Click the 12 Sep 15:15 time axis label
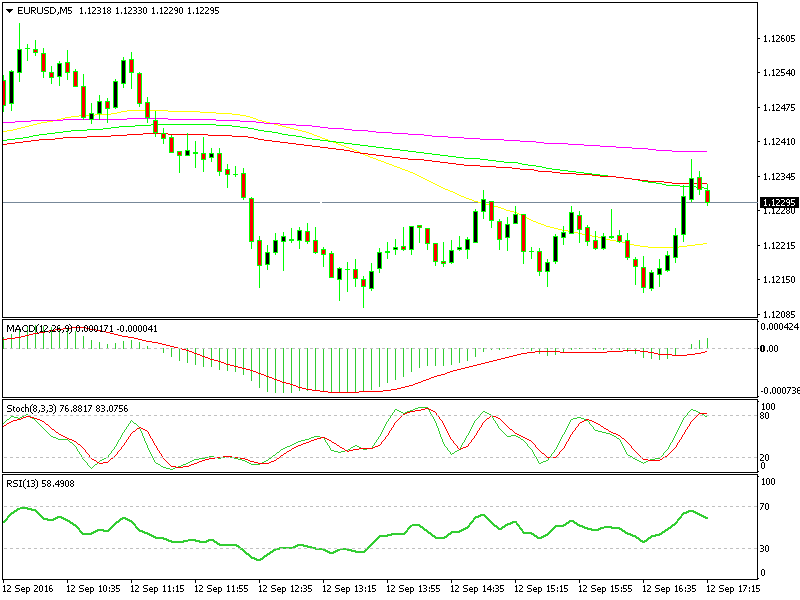800x600 pixels. click(x=541, y=589)
